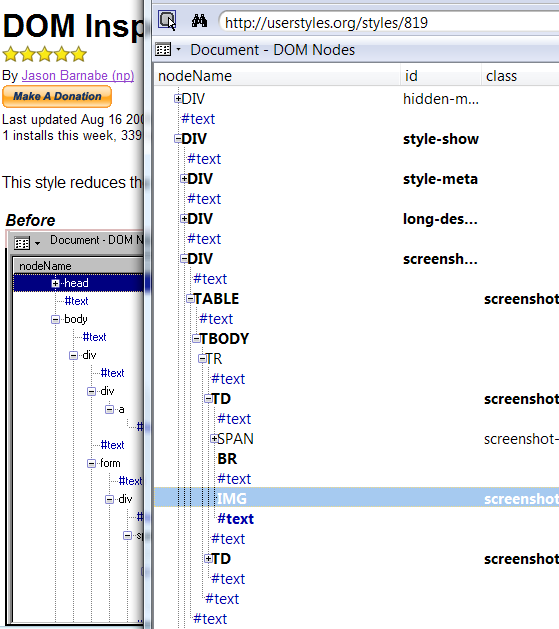This screenshot has width=559, height=629.
Task: Expand the DIV with id long-des...
Action: pyautogui.click(x=184, y=219)
